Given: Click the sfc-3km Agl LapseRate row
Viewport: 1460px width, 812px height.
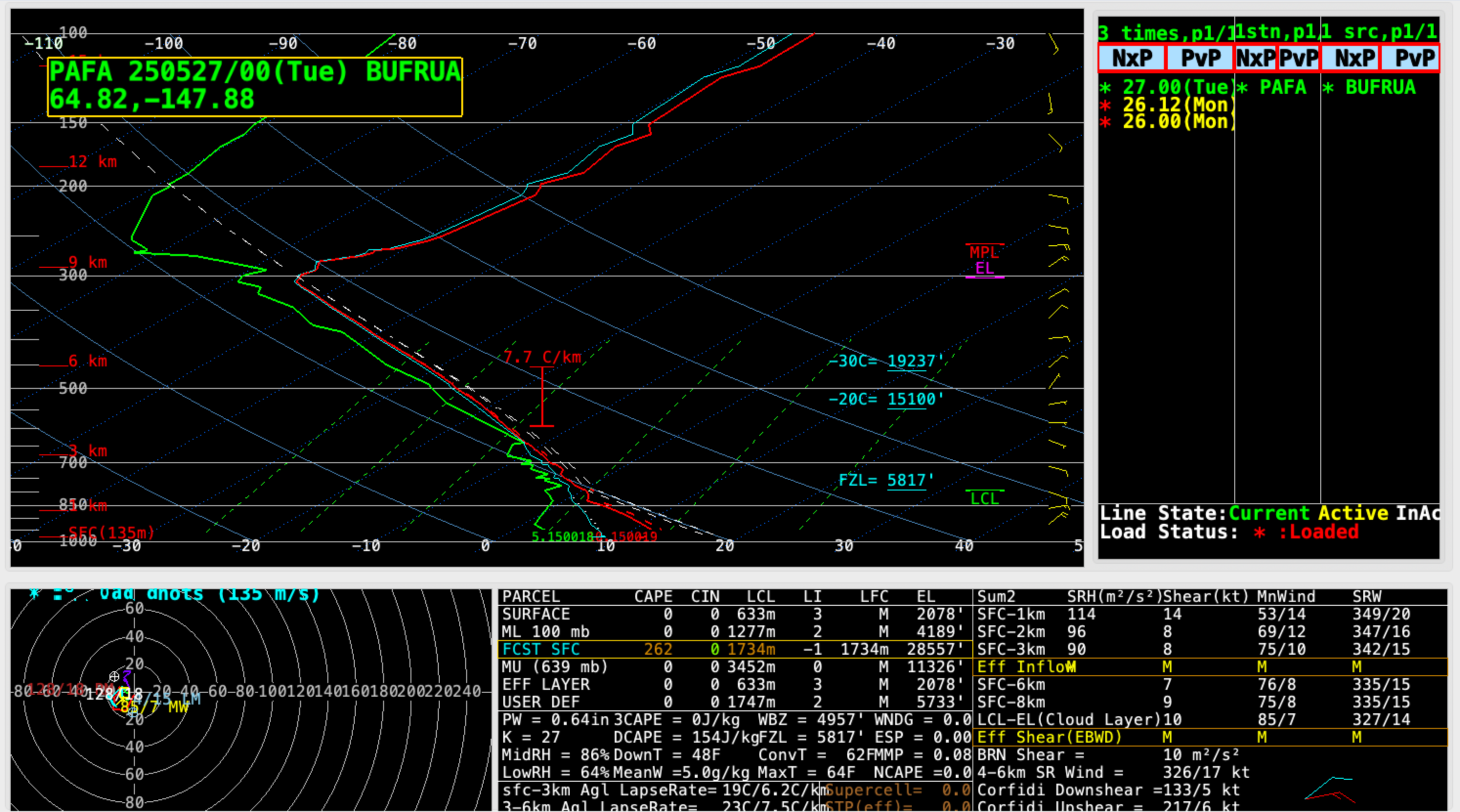Looking at the screenshot, I should tap(663, 790).
